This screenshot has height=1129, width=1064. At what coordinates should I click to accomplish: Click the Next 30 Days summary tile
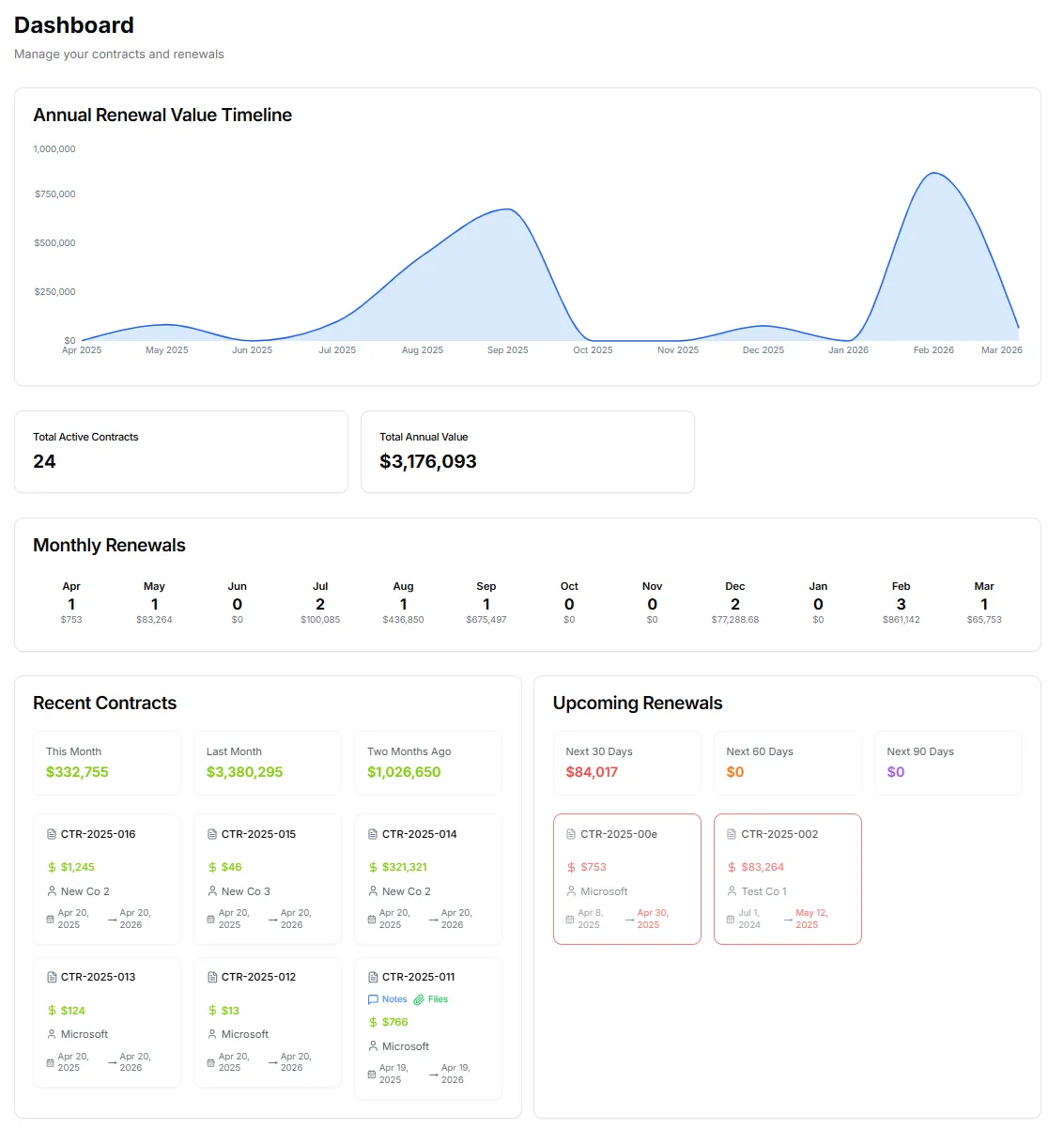[627, 763]
